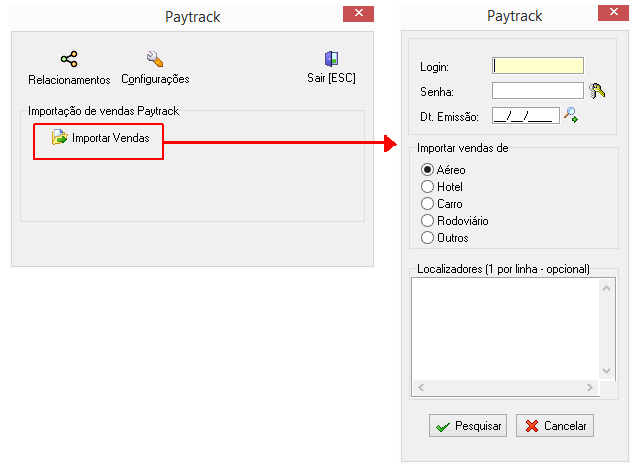Click Localizadores scroll down arrow

point(607,370)
